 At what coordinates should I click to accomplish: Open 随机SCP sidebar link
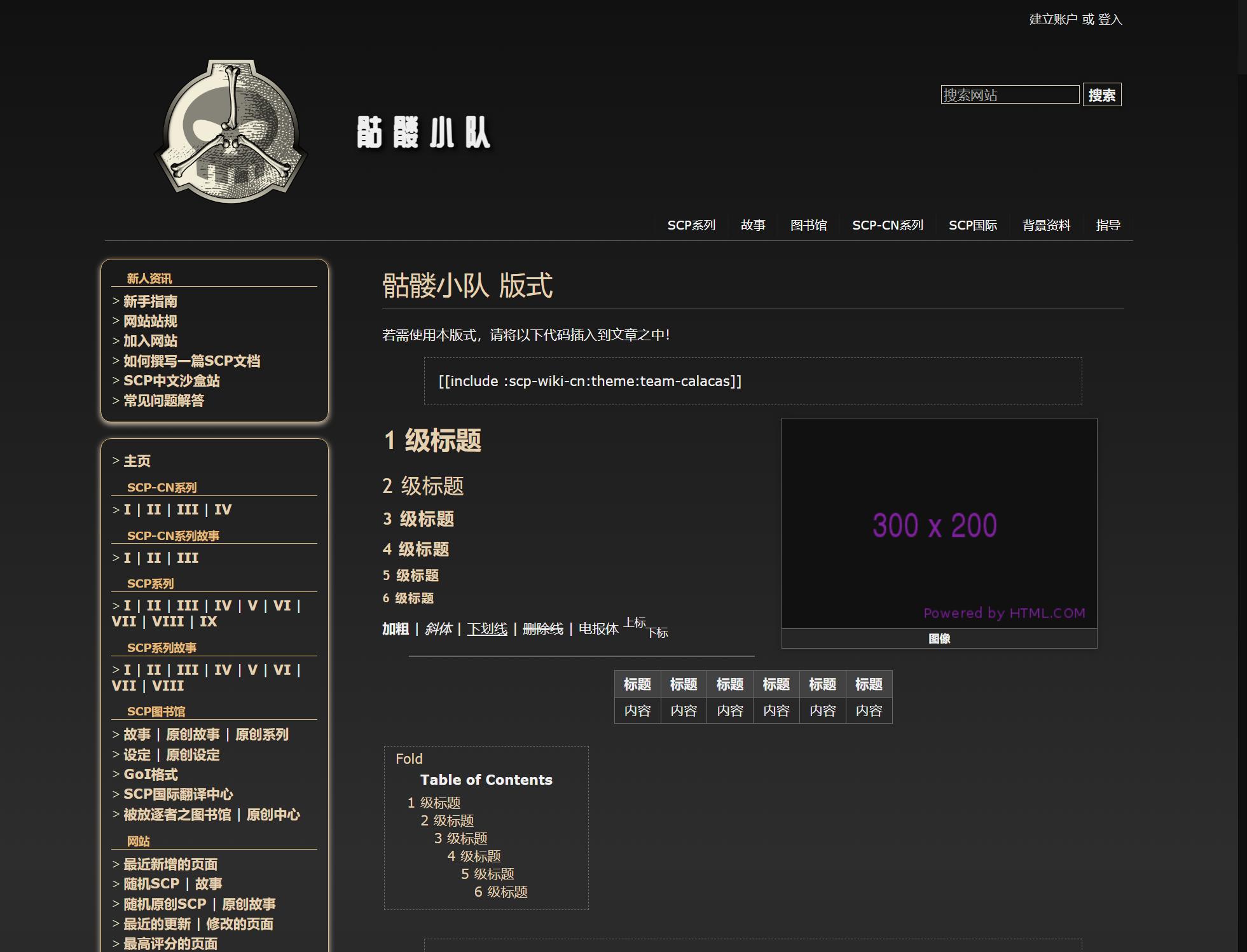pos(151,884)
